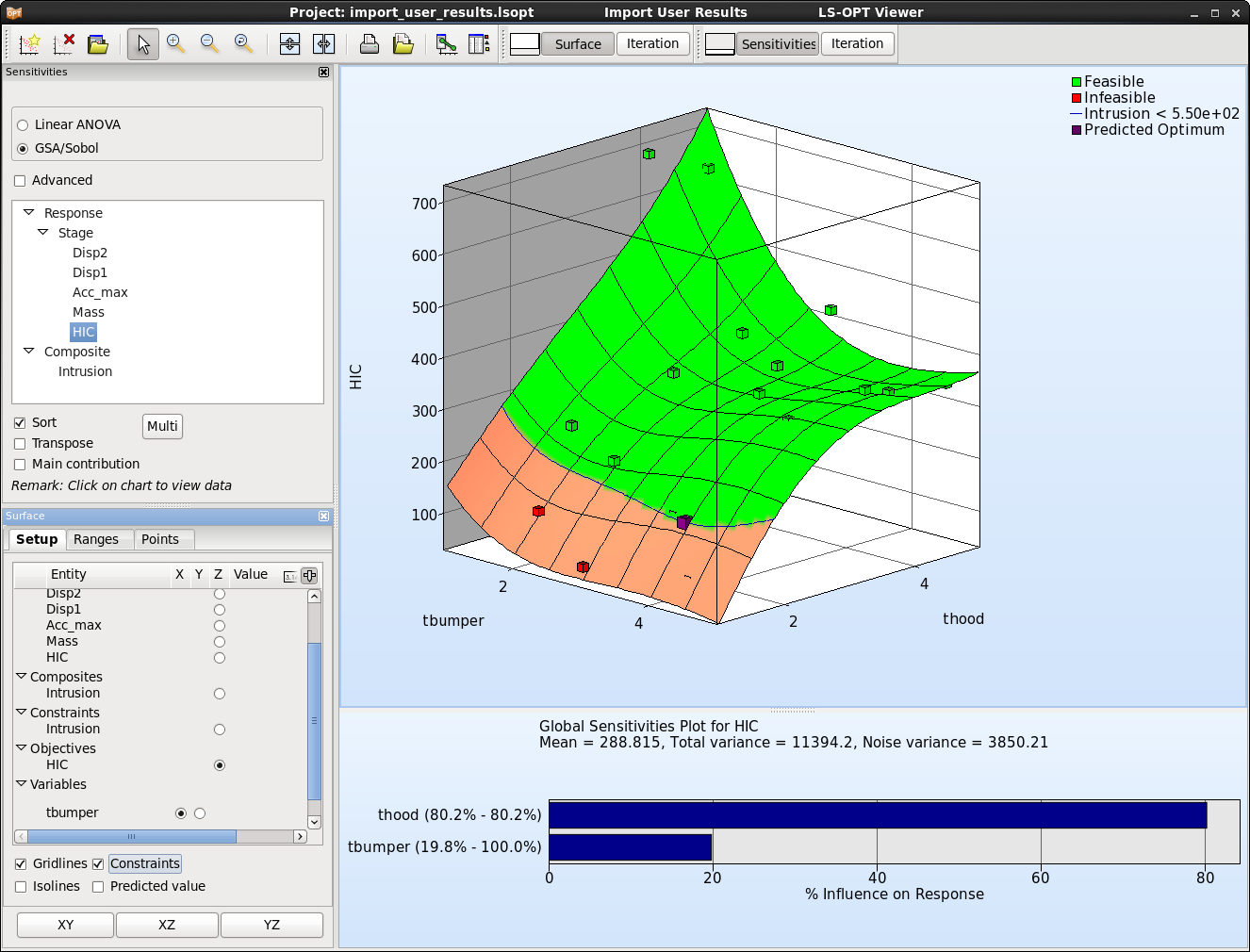
Task: Toggle the Constraints checkbox
Action: click(98, 863)
